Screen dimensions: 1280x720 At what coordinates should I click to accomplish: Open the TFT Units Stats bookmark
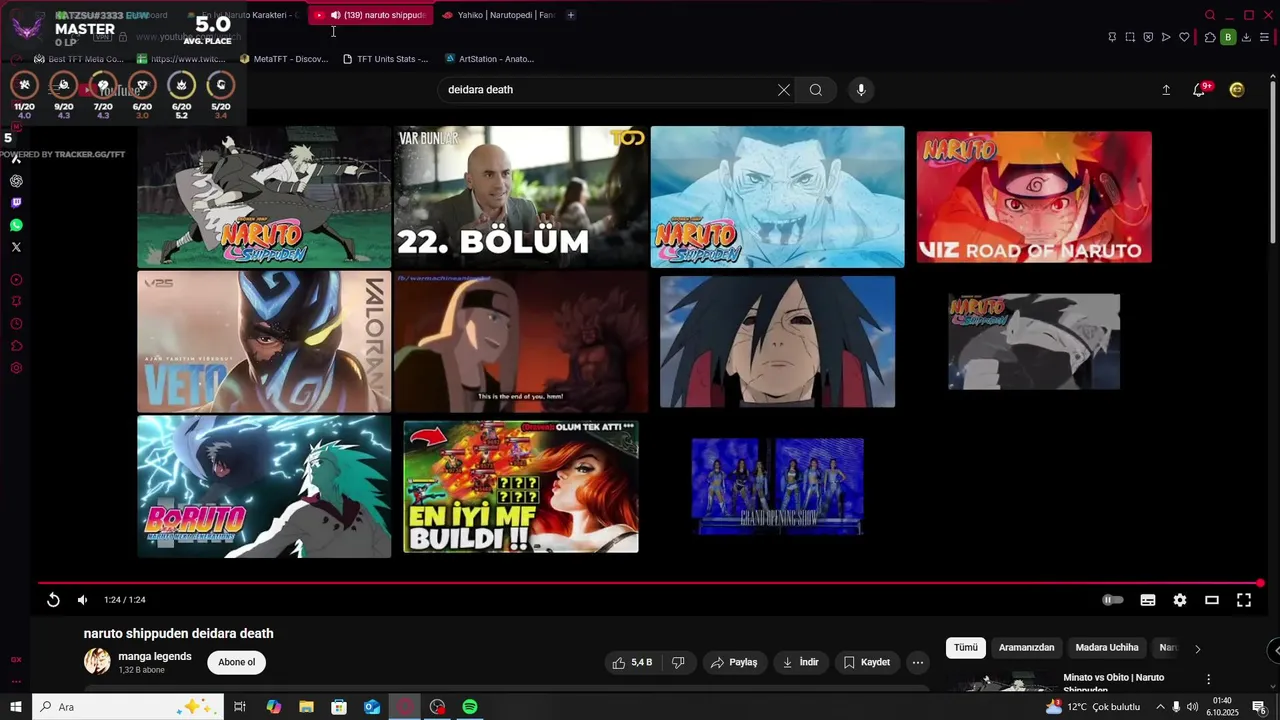click(385, 59)
